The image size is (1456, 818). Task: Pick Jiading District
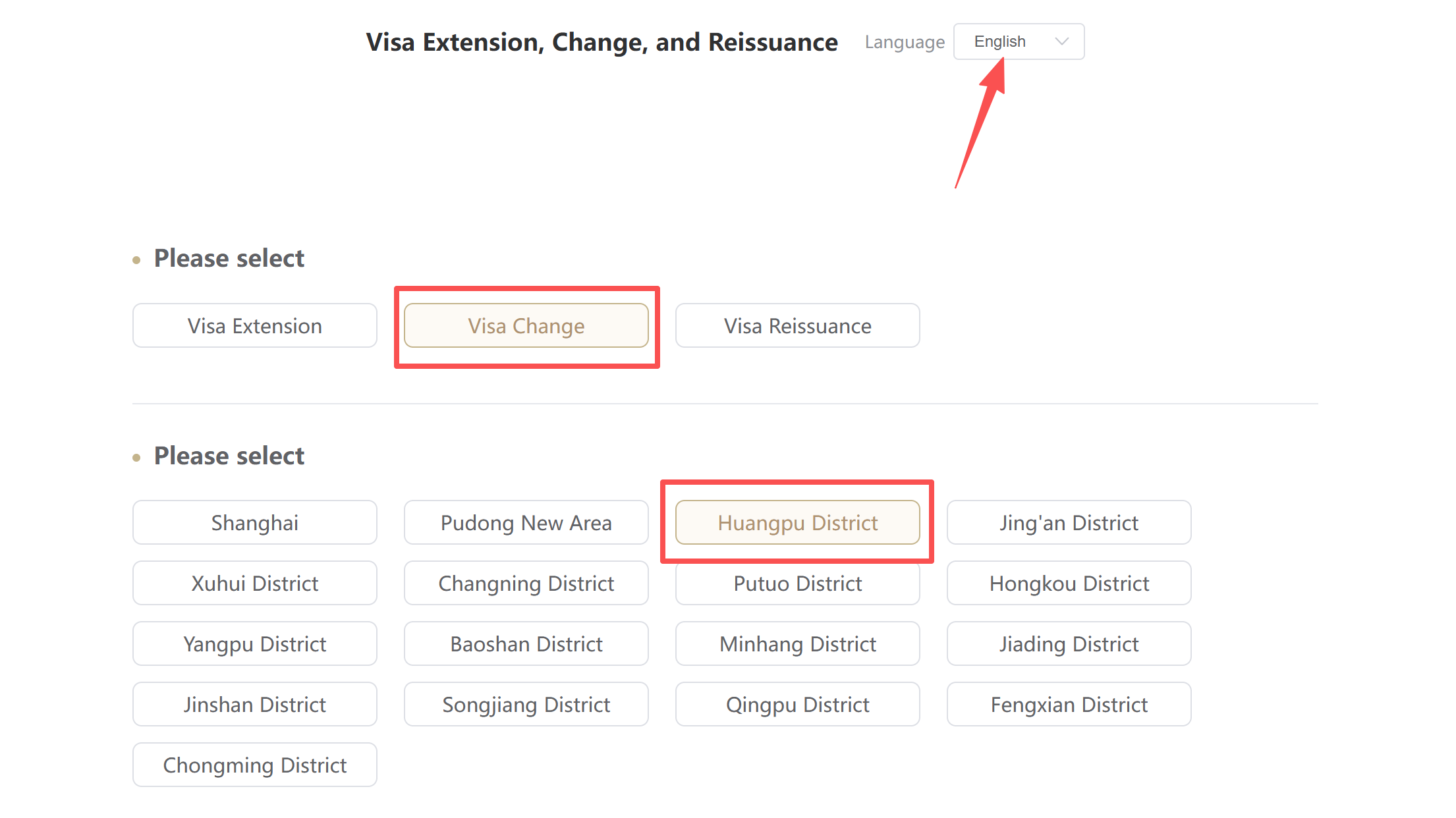(x=1069, y=643)
